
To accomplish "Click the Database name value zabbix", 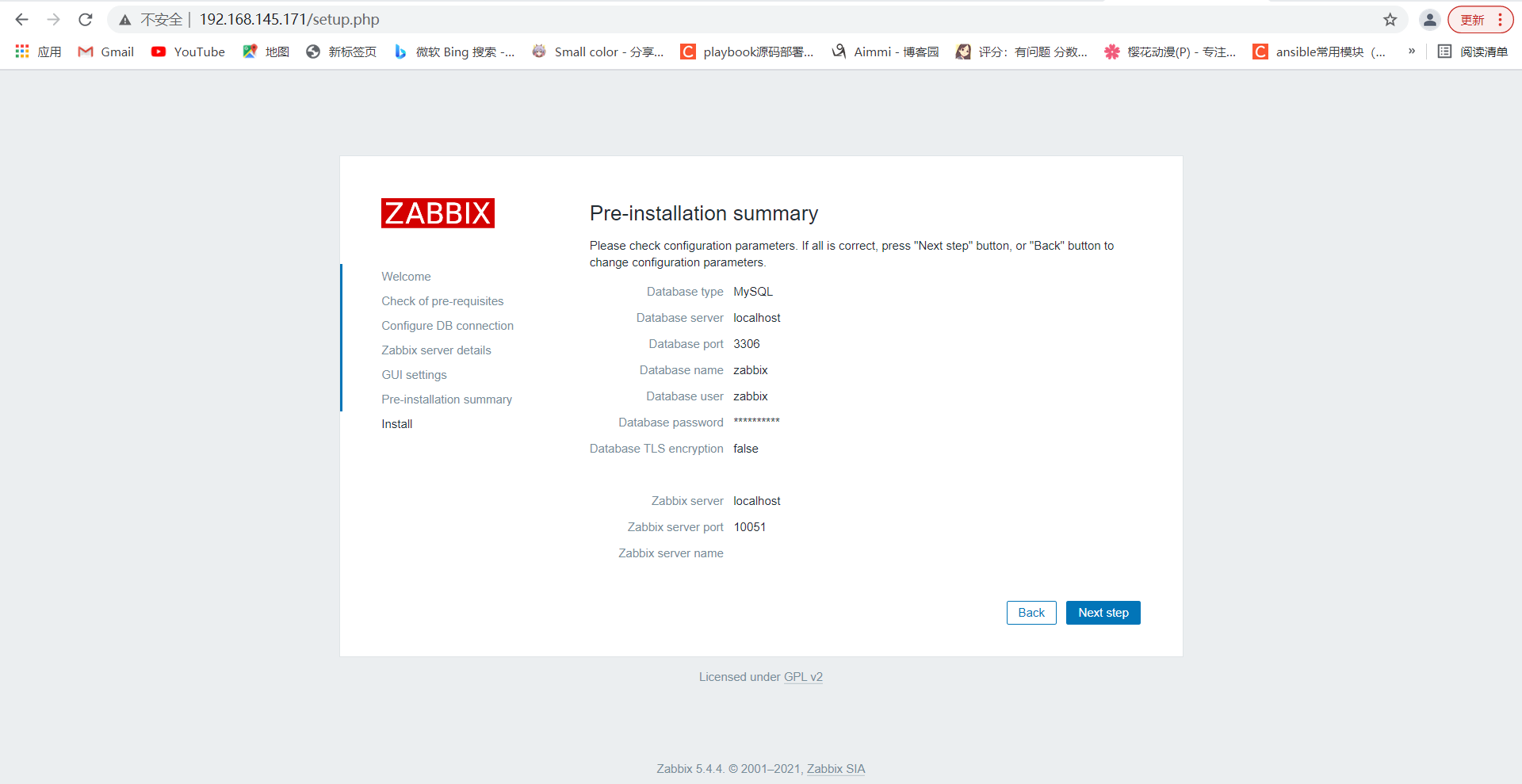I will click(751, 370).
